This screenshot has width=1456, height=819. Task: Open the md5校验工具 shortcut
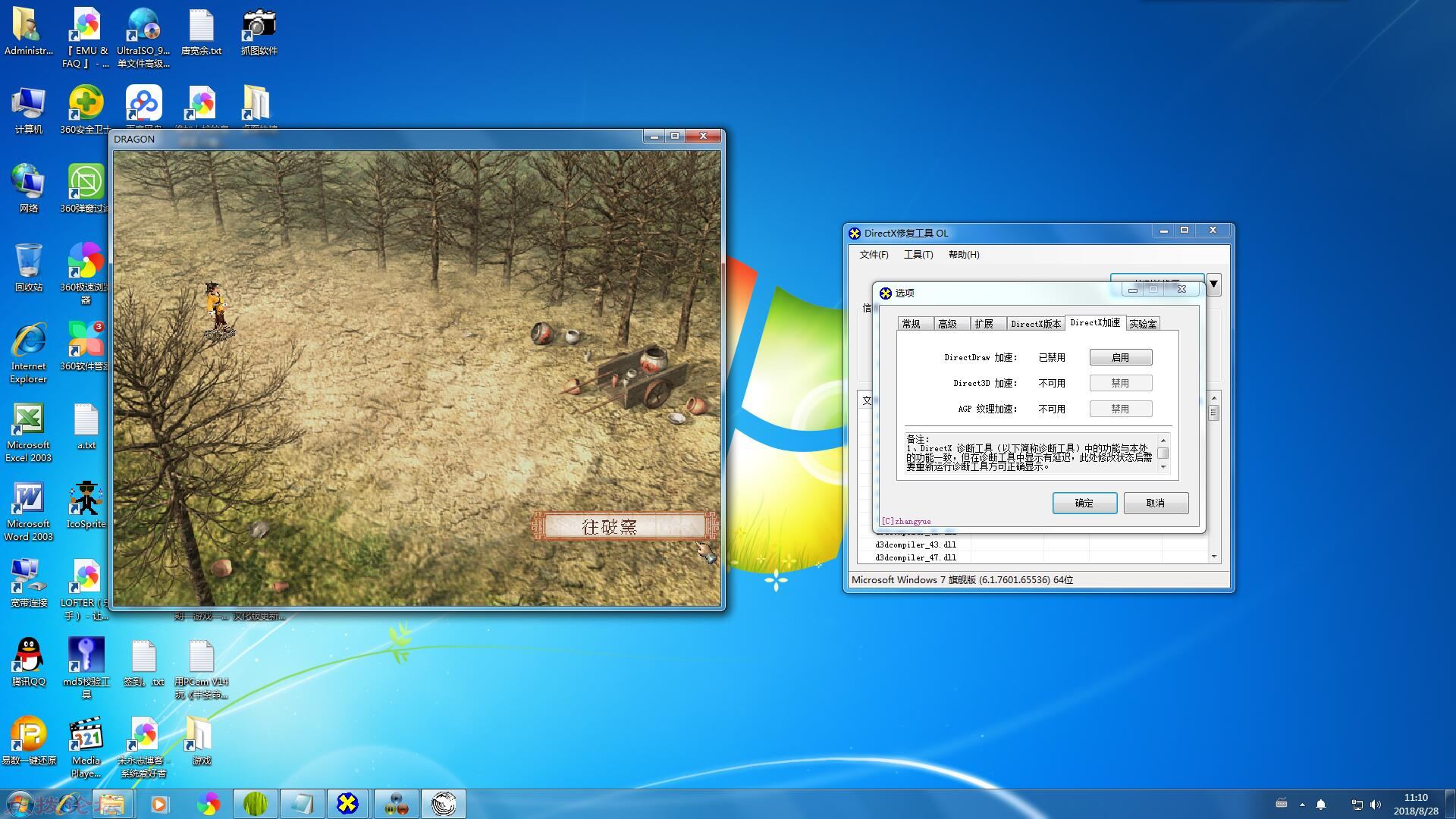tap(86, 669)
